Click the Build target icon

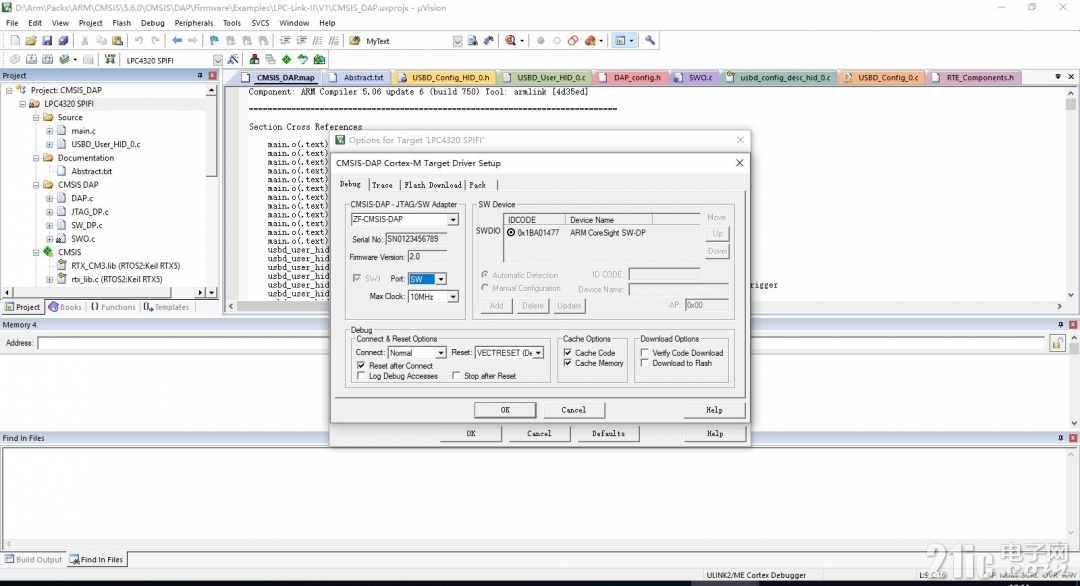(31, 60)
